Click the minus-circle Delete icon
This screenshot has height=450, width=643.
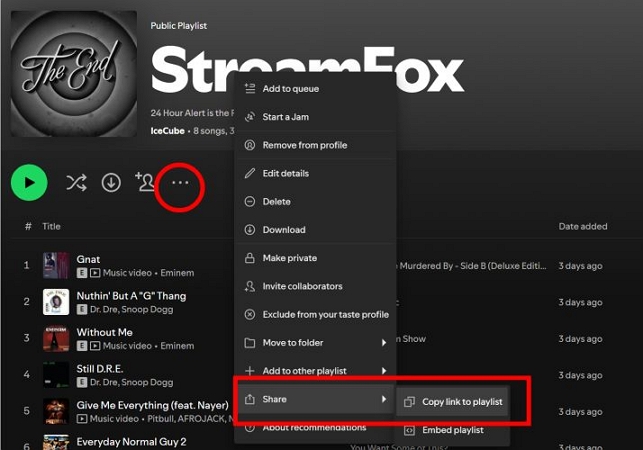(250, 201)
